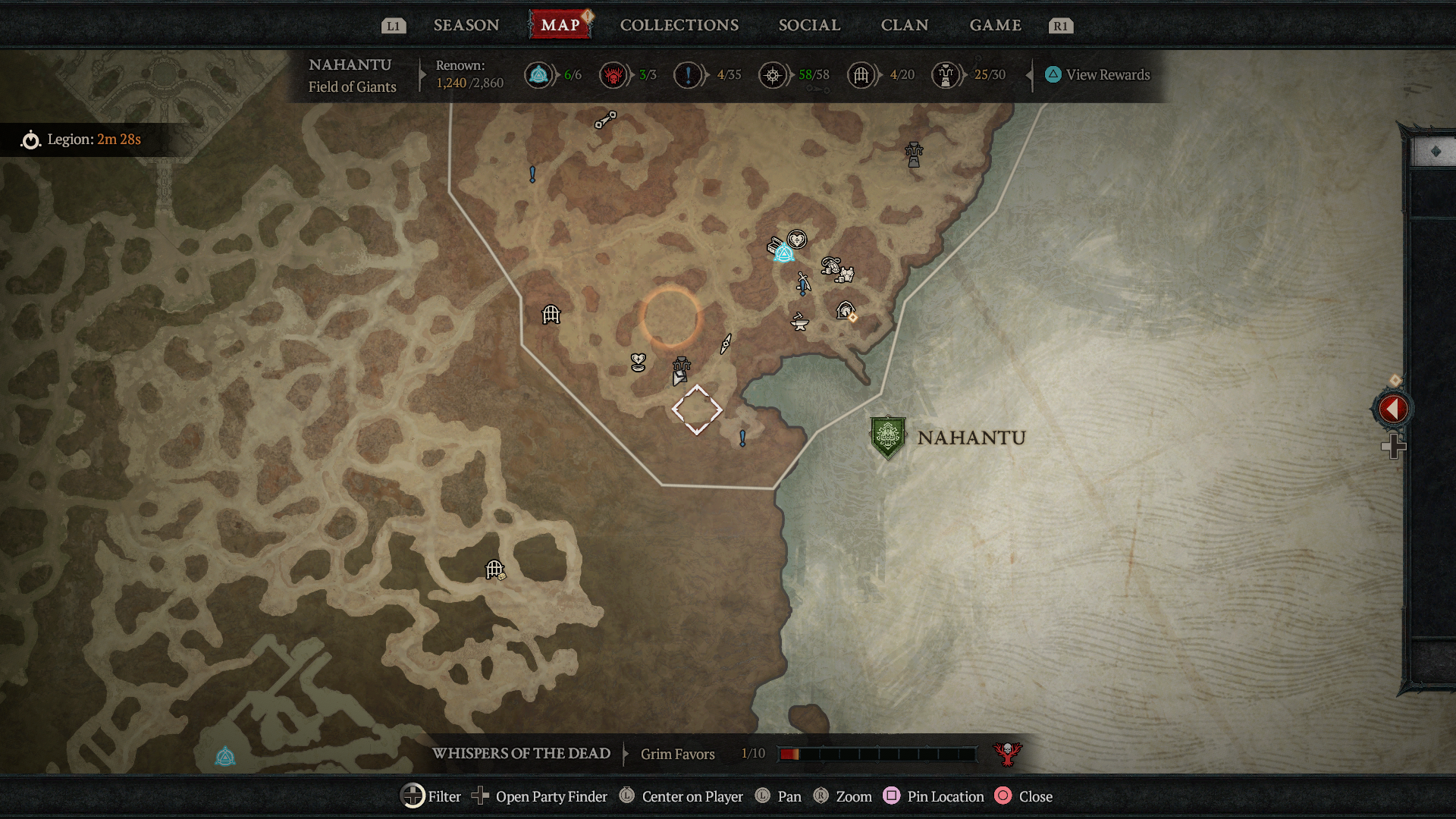Click the Vendor/NPC icon near water area
Screen dimensions: 1456x819
[846, 313]
